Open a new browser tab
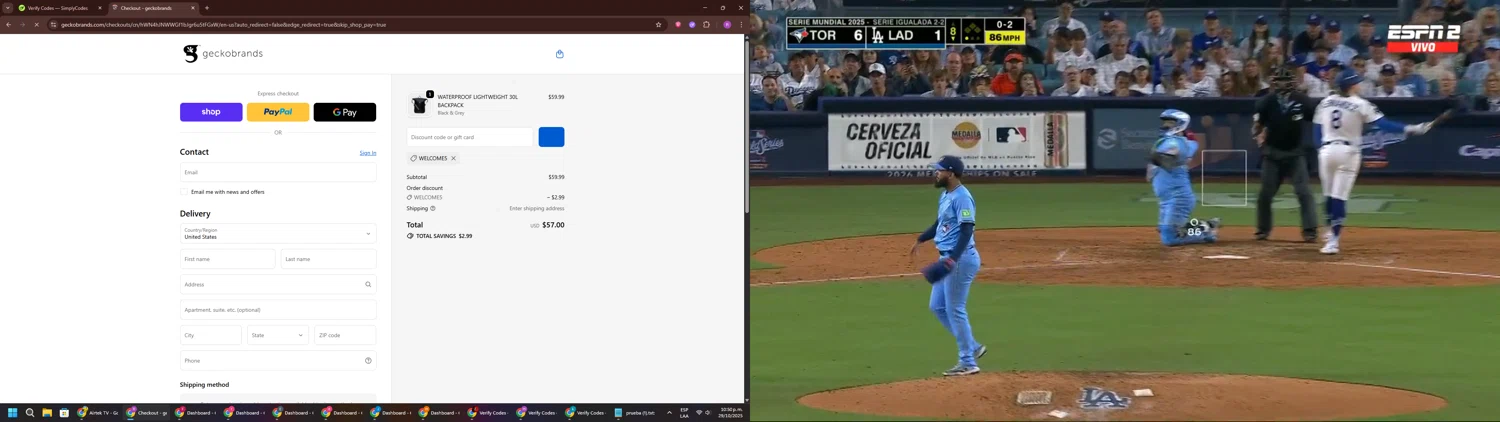This screenshot has height=422, width=1500. (x=207, y=8)
